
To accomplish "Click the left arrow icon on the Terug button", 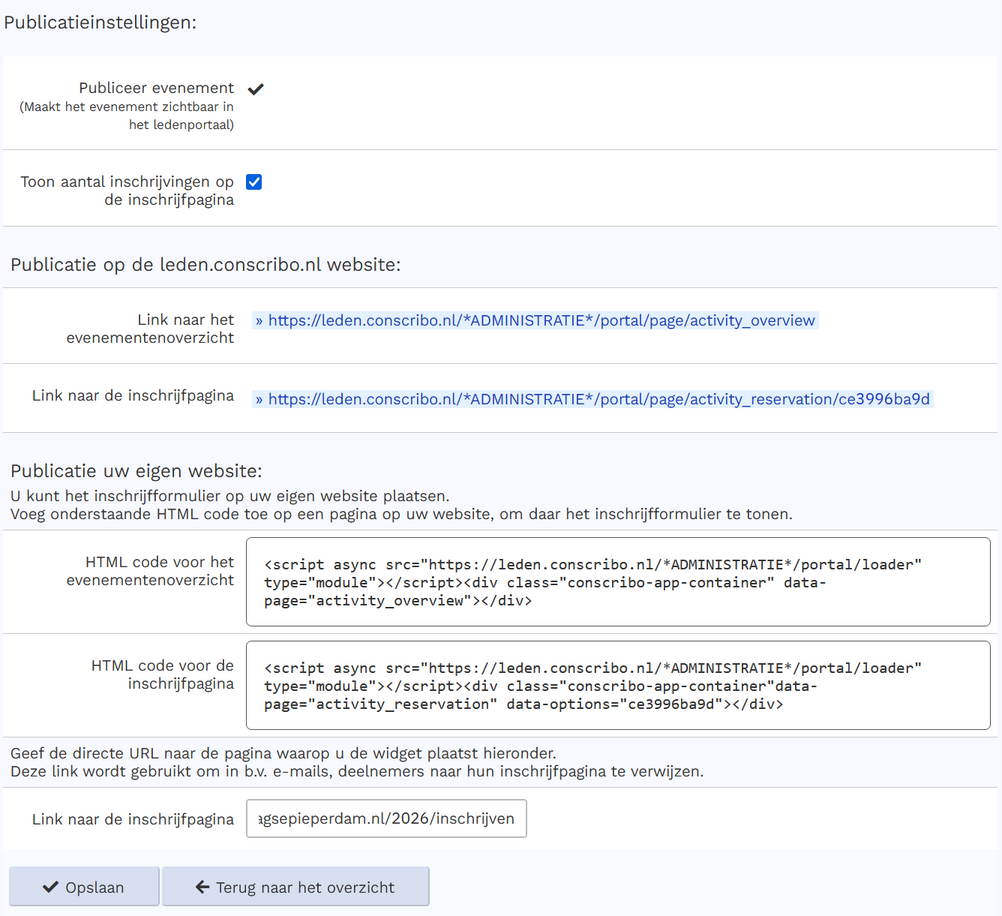I will [x=202, y=887].
